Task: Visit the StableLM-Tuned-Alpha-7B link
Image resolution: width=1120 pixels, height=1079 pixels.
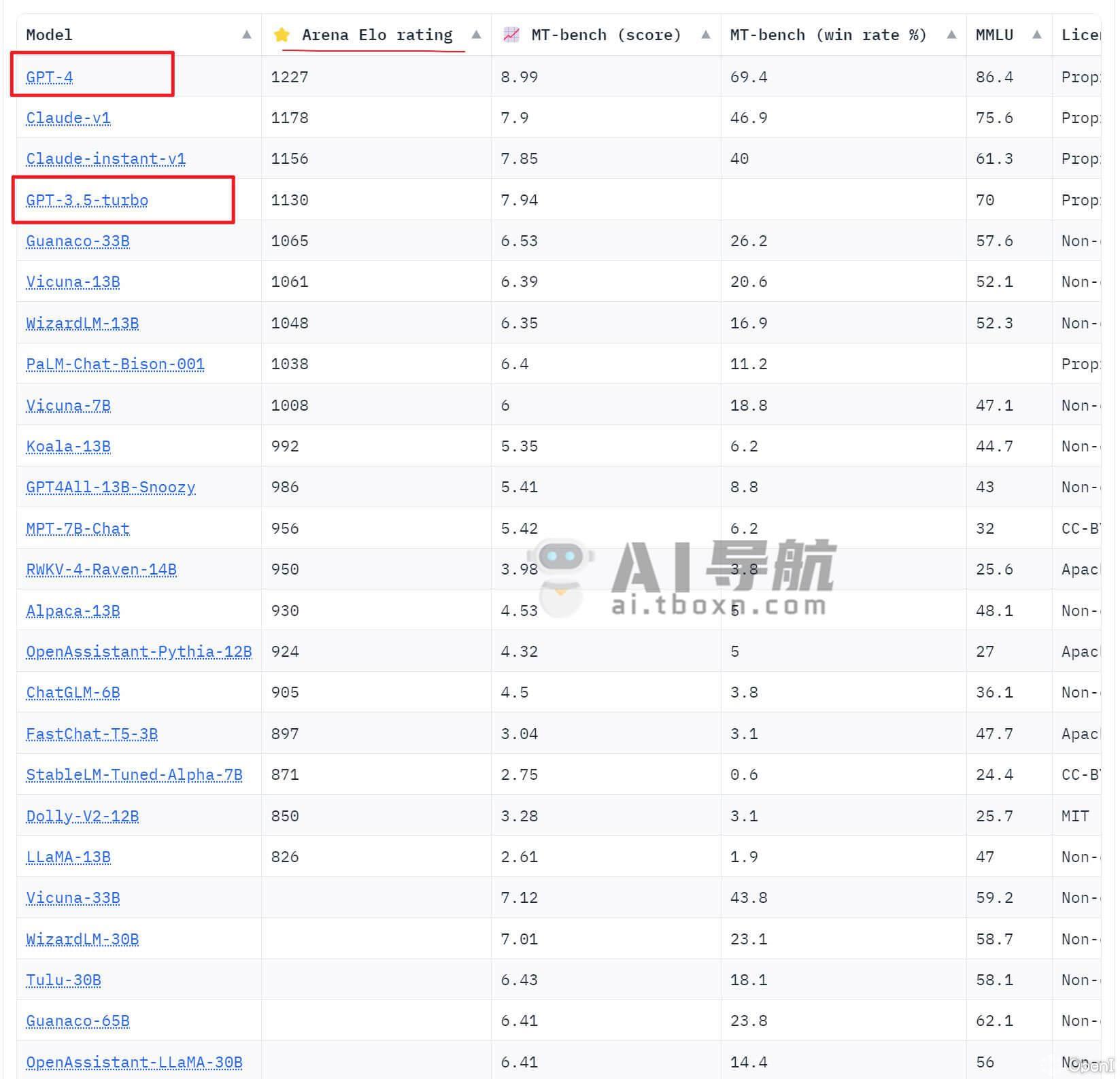Action: pyautogui.click(x=134, y=774)
